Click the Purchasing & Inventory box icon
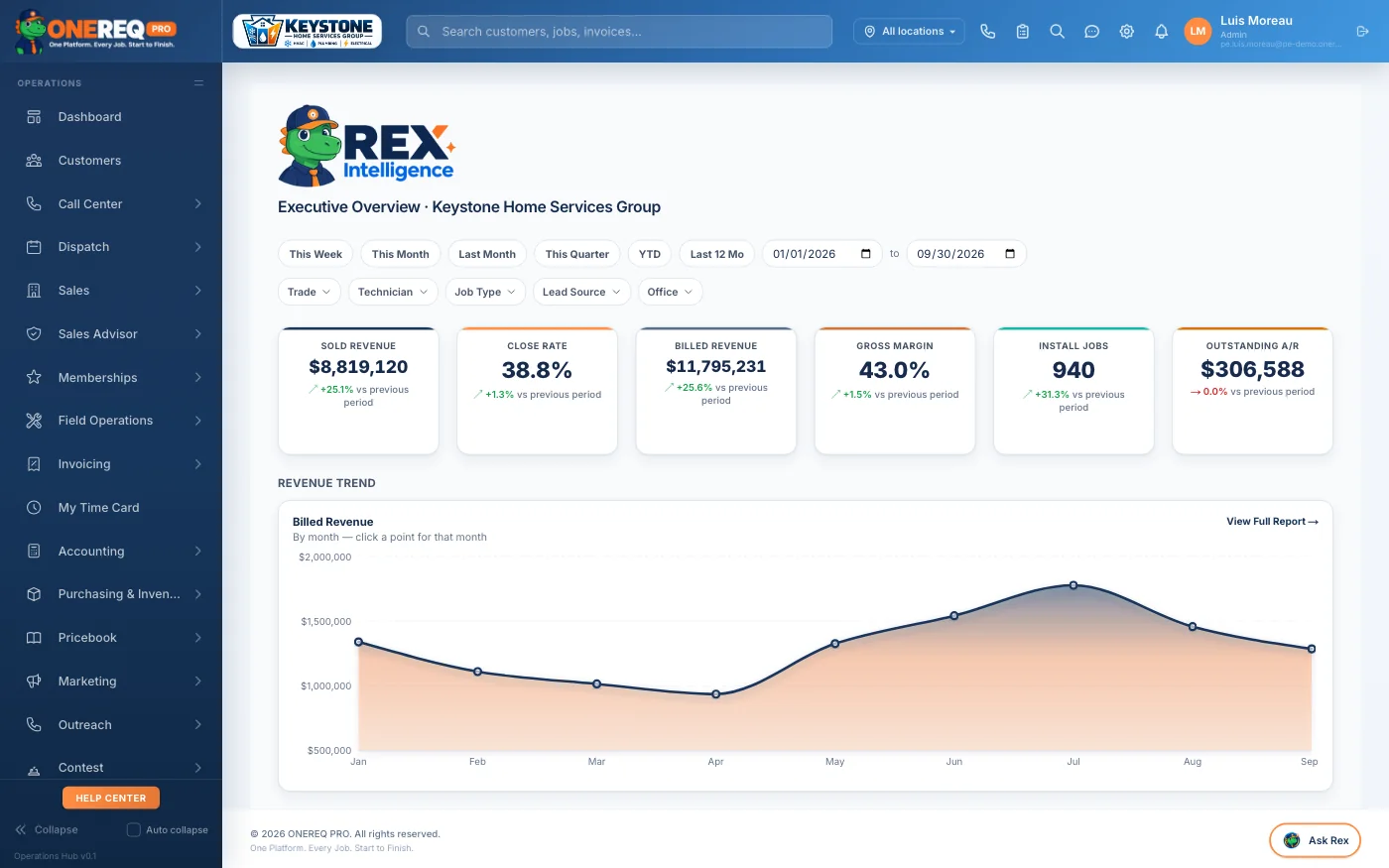 pos(34,594)
